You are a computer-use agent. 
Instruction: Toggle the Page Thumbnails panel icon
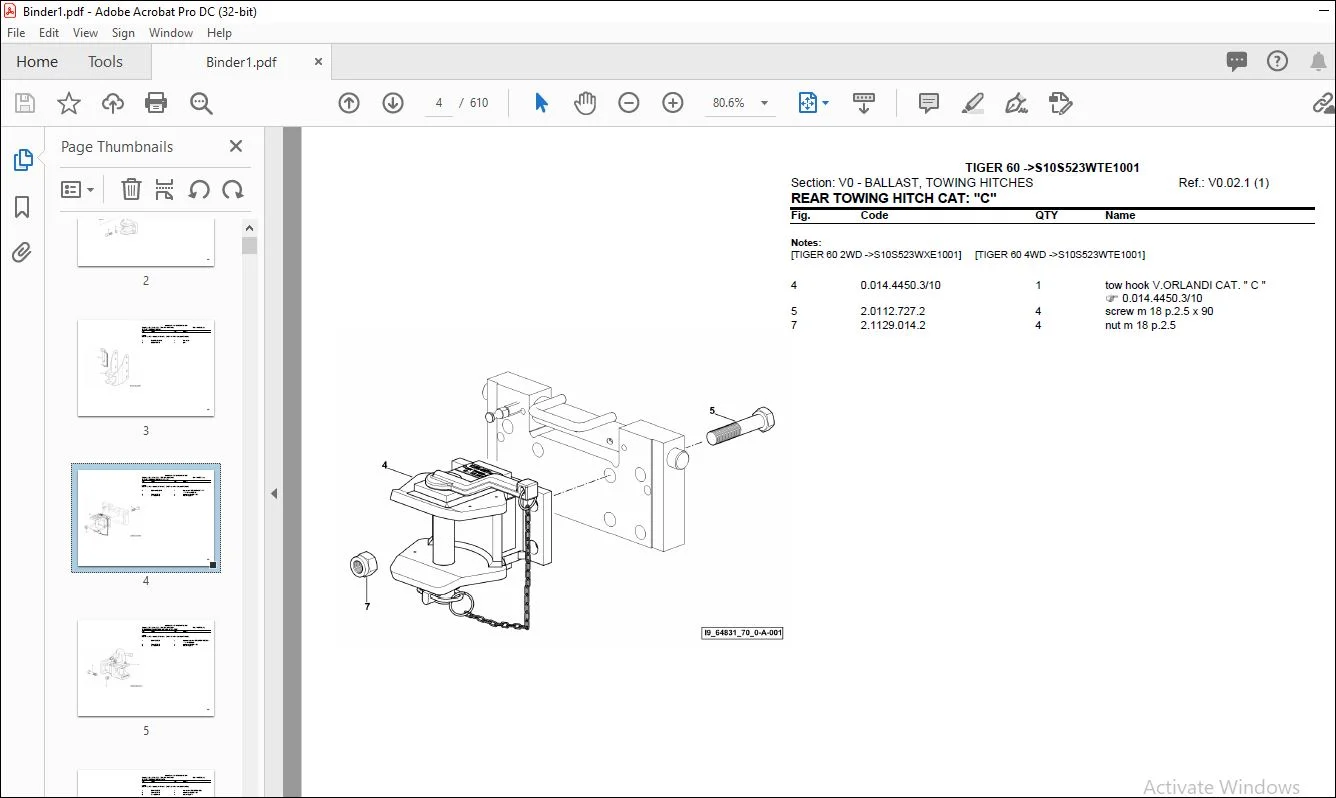coord(22,160)
